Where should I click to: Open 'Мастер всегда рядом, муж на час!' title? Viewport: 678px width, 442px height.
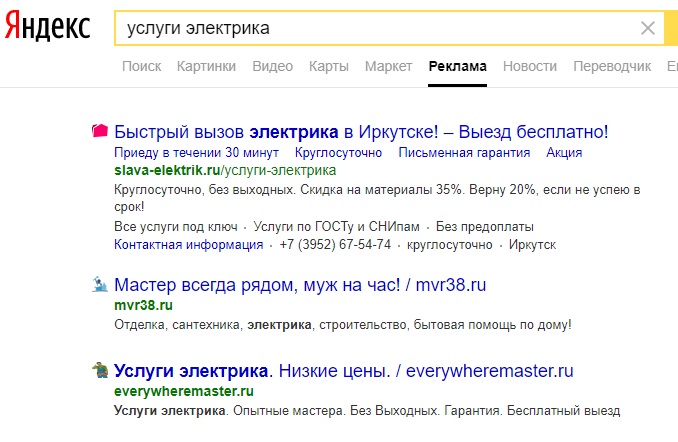pyautogui.click(x=300, y=285)
